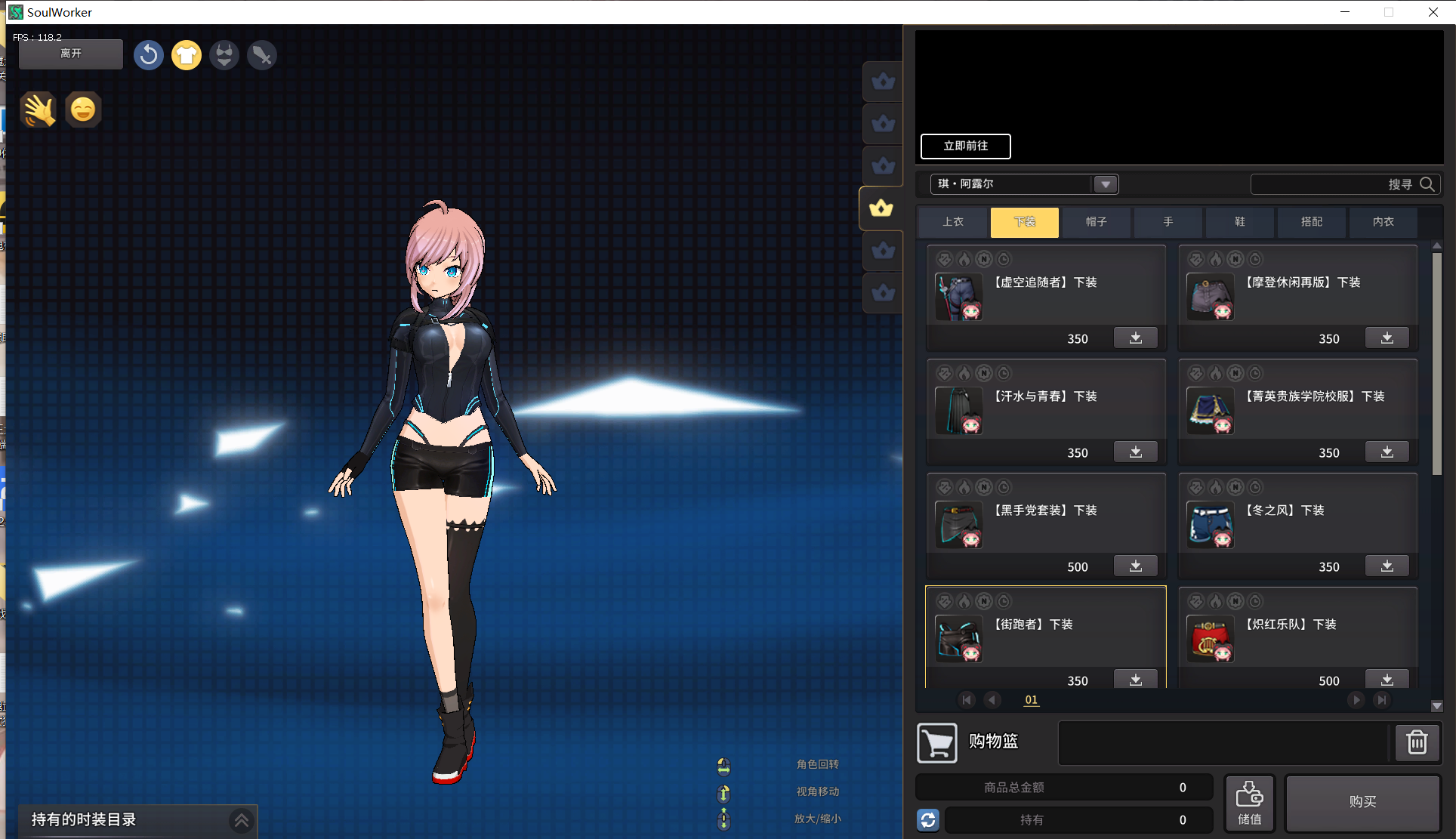Click the 立即前往 button
This screenshot has height=839, width=1456.
click(965, 146)
